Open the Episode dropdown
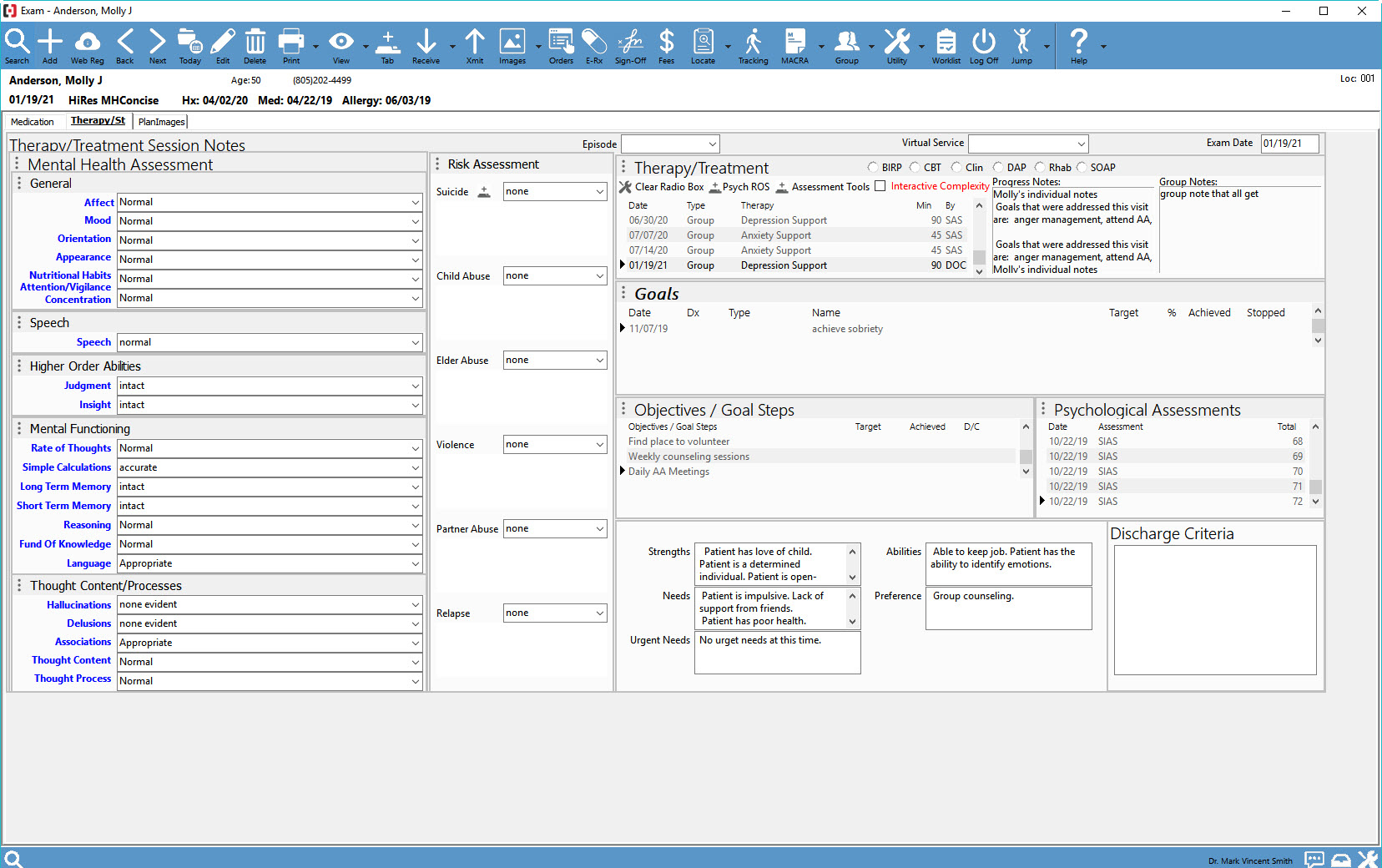 pos(670,144)
